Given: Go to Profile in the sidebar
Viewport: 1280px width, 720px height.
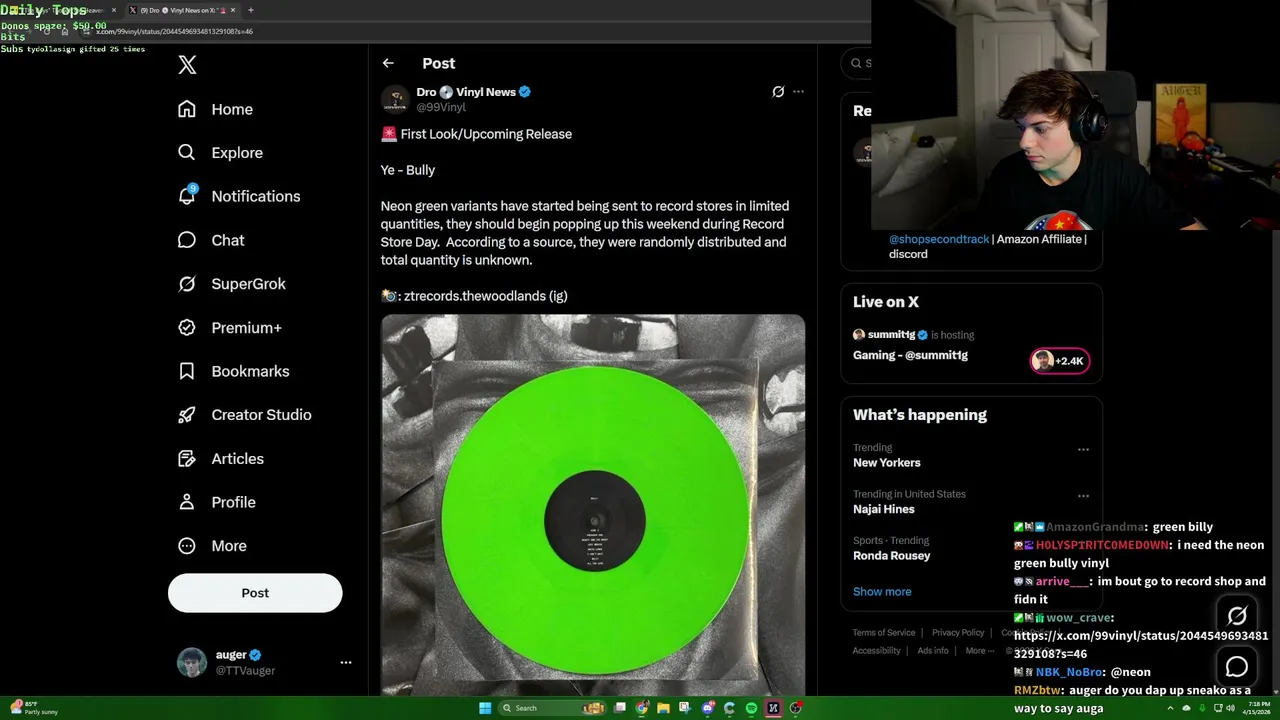Looking at the screenshot, I should point(217,502).
